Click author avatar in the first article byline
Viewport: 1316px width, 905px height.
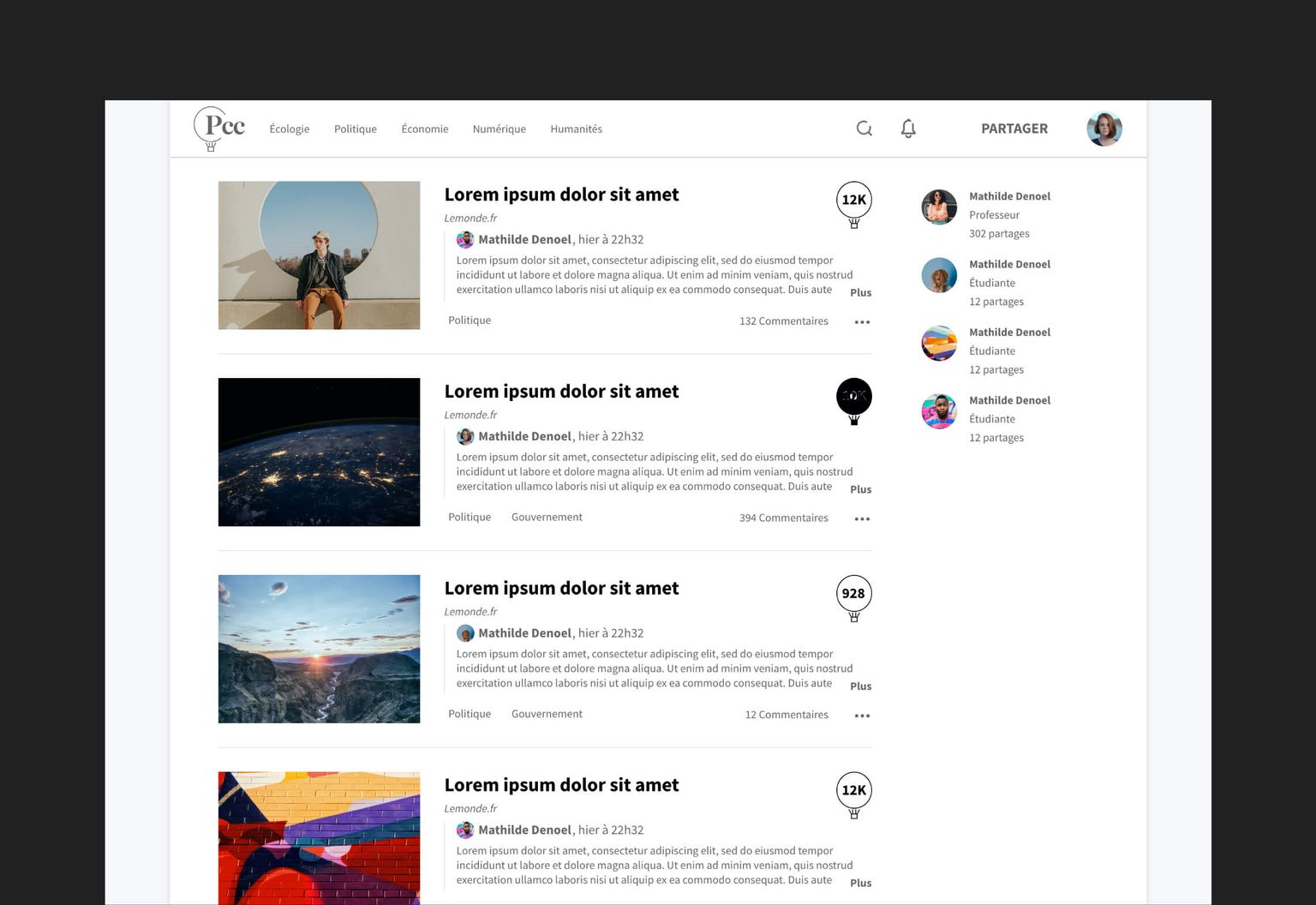(x=465, y=239)
